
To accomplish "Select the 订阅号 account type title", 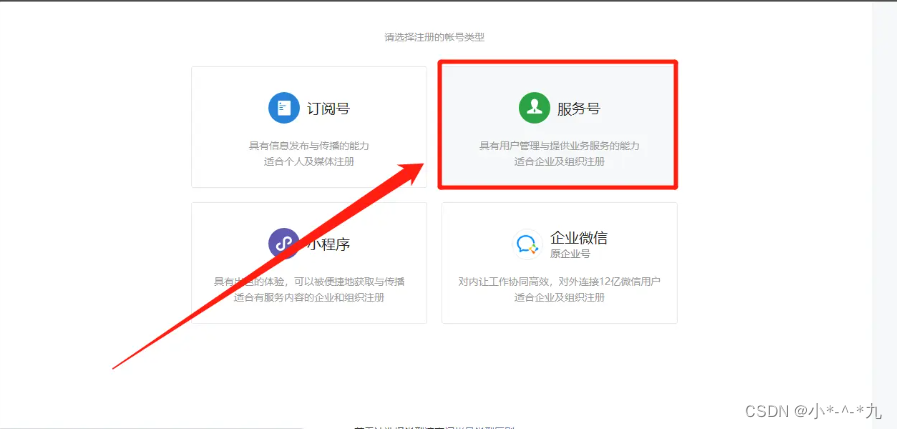I will (x=329, y=108).
